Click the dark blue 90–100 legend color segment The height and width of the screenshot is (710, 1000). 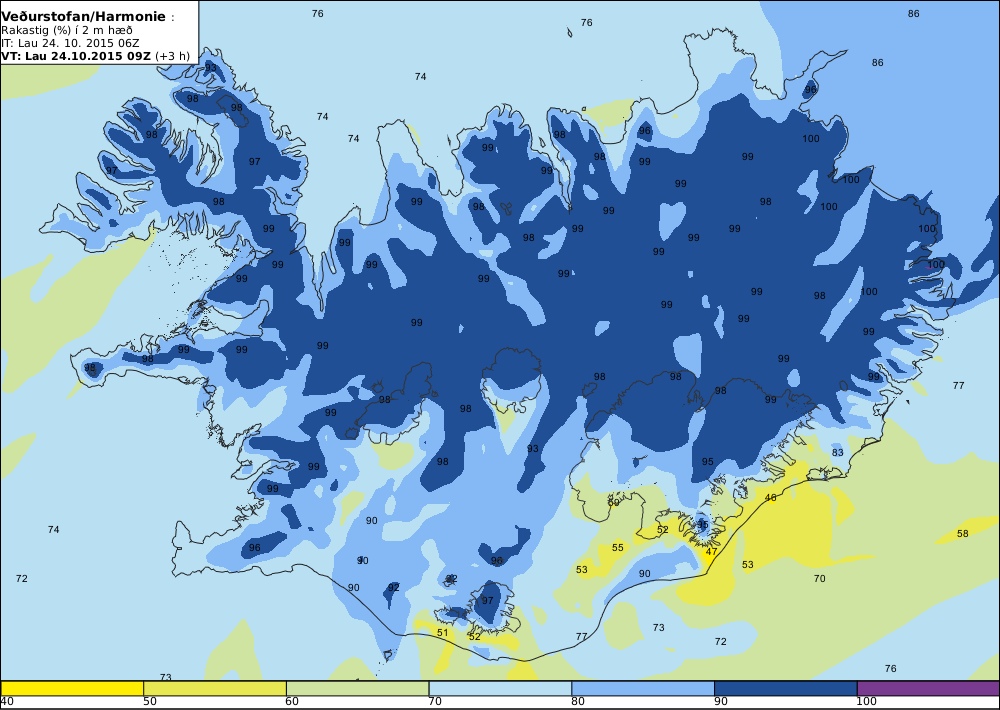786,688
